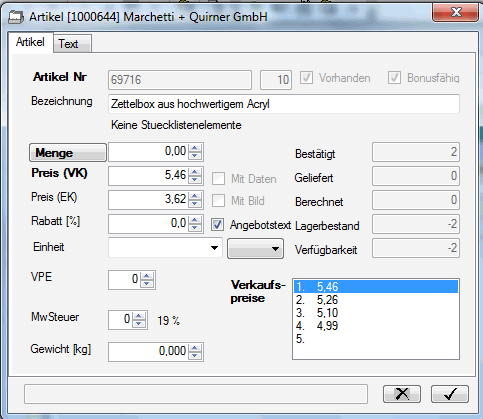The width and height of the screenshot is (483, 419).
Task: Toggle the Vorhanden checkbox
Action: pyautogui.click(x=306, y=78)
